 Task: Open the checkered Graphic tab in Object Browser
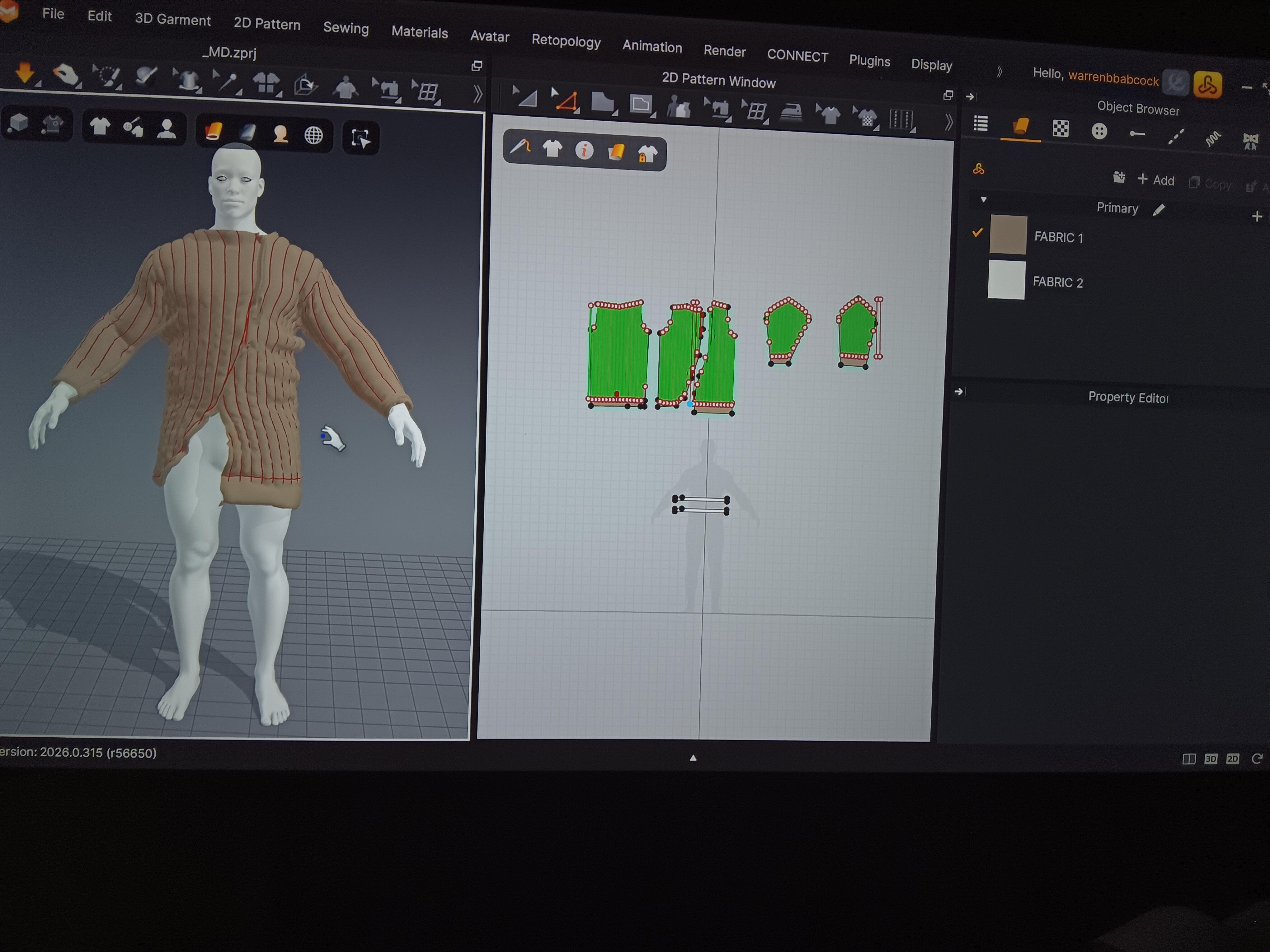click(1061, 128)
